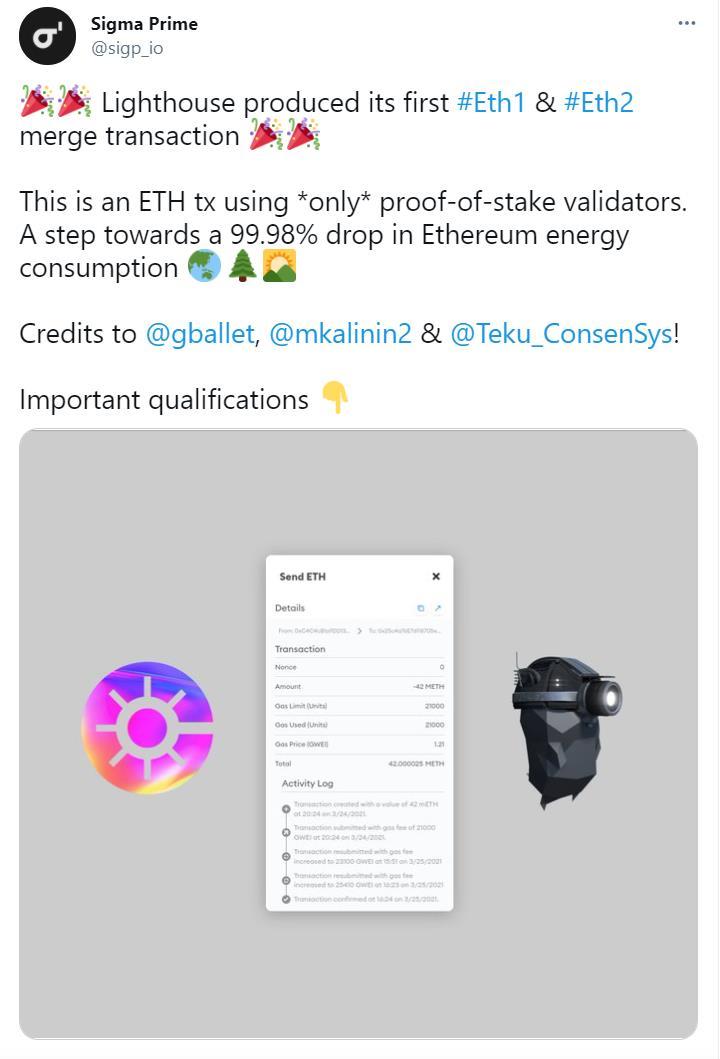720x1059 pixels.
Task: Close the Send ETH dialog
Action: (x=435, y=576)
